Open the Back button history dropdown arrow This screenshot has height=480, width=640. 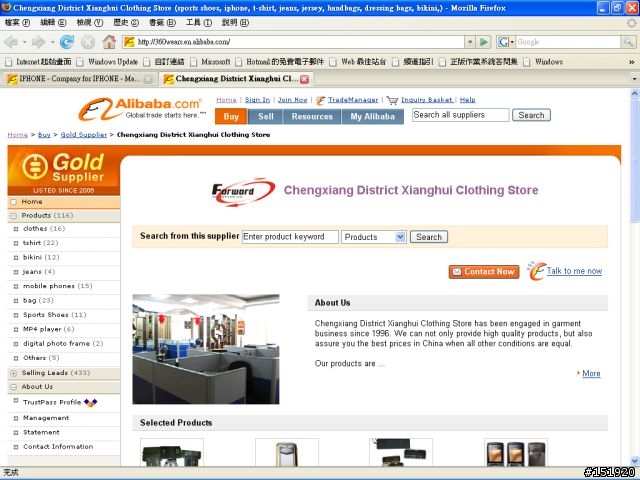[x=24, y=42]
